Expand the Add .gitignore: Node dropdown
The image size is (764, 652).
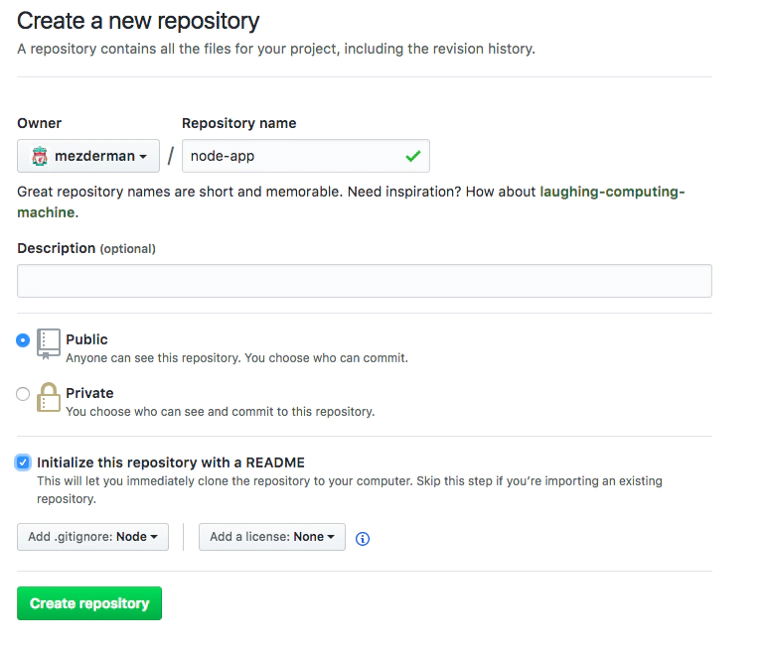click(93, 537)
